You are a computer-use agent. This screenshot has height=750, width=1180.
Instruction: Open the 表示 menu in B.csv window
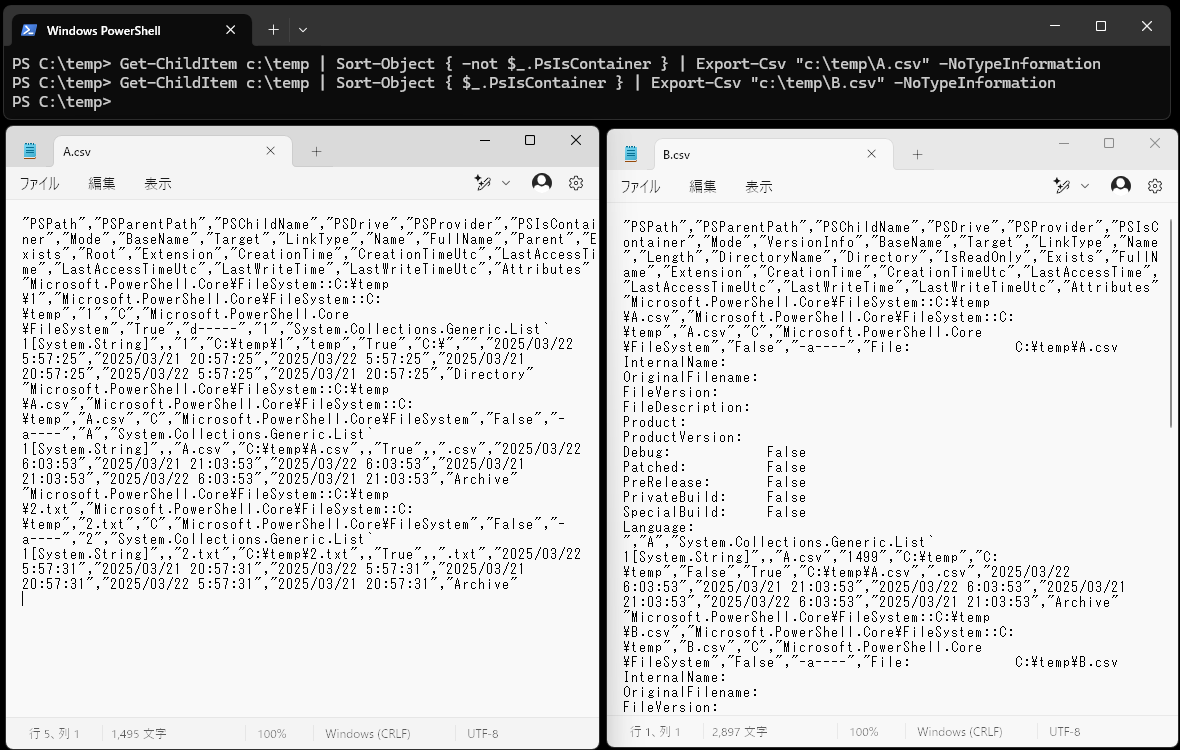point(757,187)
